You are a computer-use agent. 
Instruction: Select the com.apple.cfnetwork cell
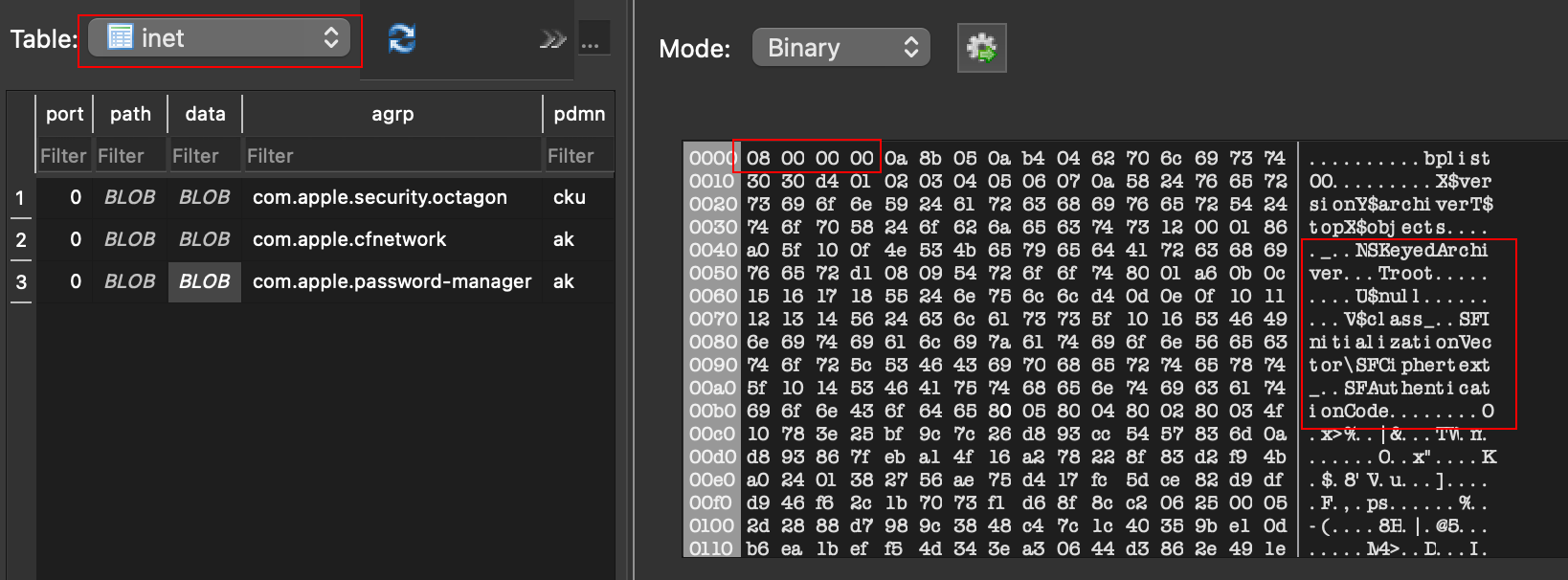tap(349, 239)
